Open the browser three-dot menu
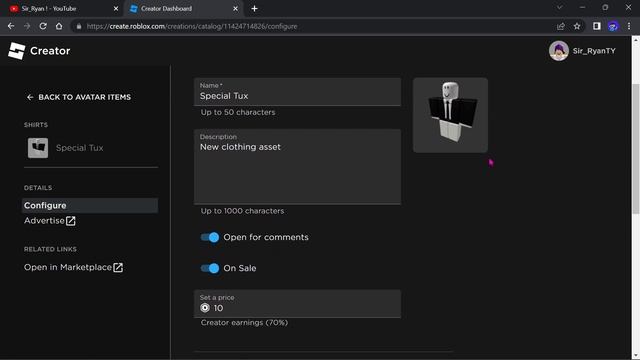 pos(629,26)
